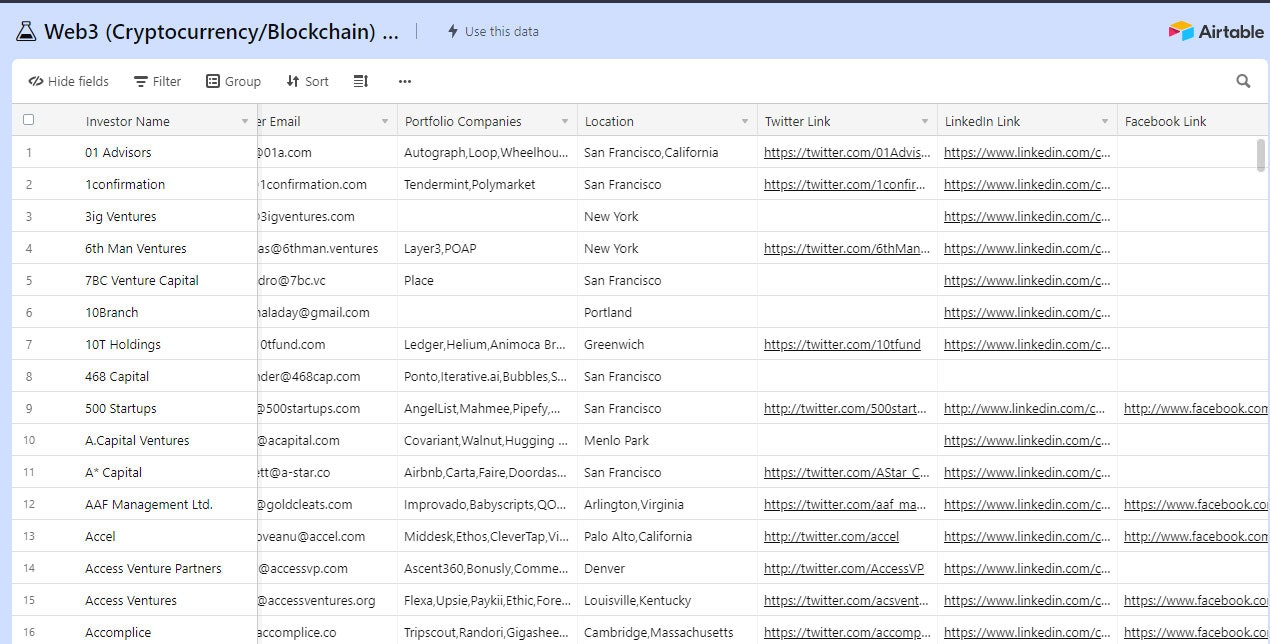Click Use this data

492,31
